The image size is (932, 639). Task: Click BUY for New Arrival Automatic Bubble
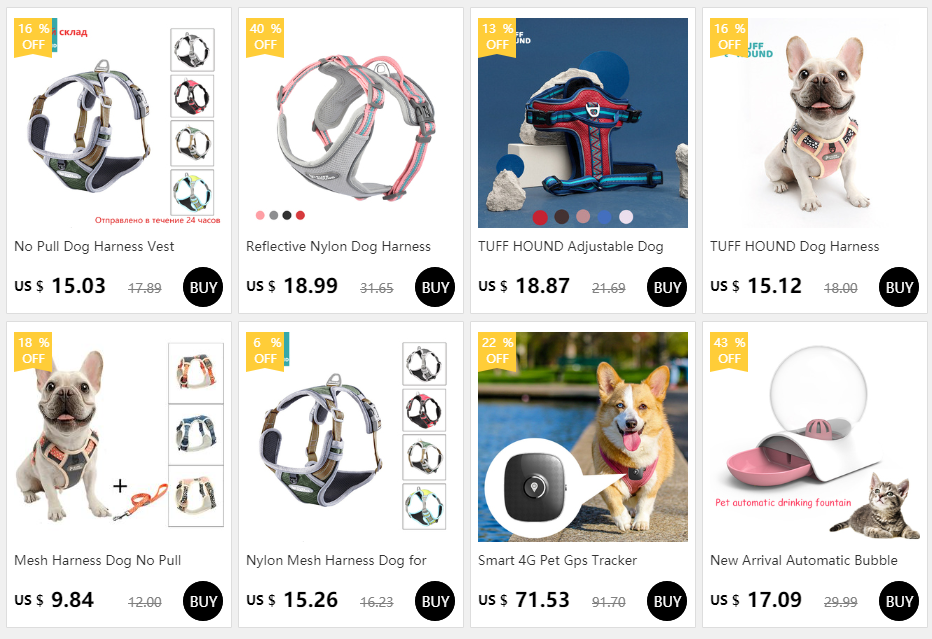tap(898, 601)
